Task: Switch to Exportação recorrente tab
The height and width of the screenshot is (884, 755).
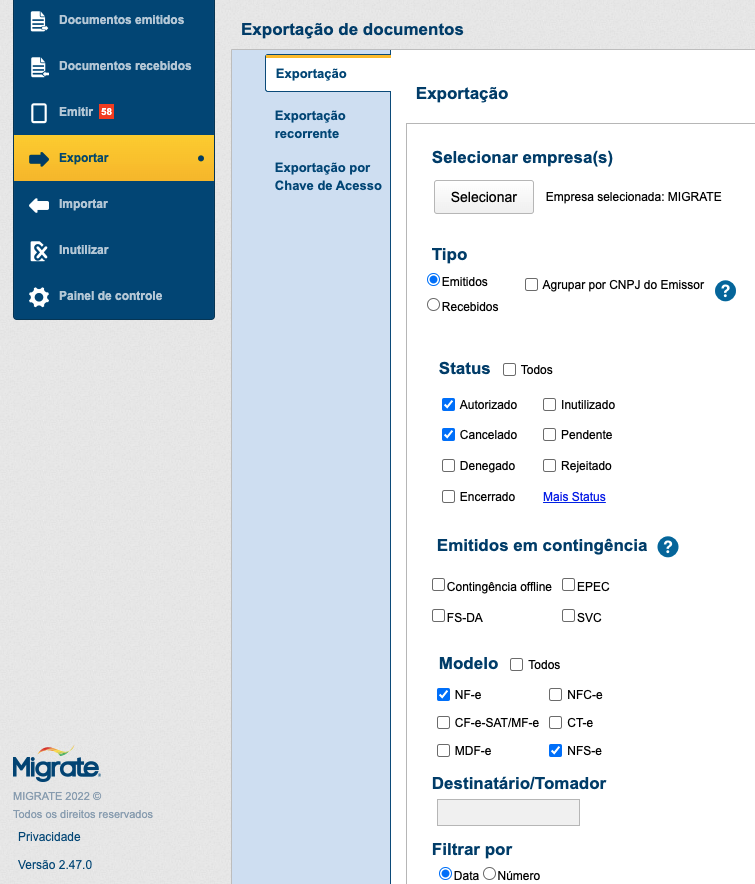Action: click(x=310, y=125)
